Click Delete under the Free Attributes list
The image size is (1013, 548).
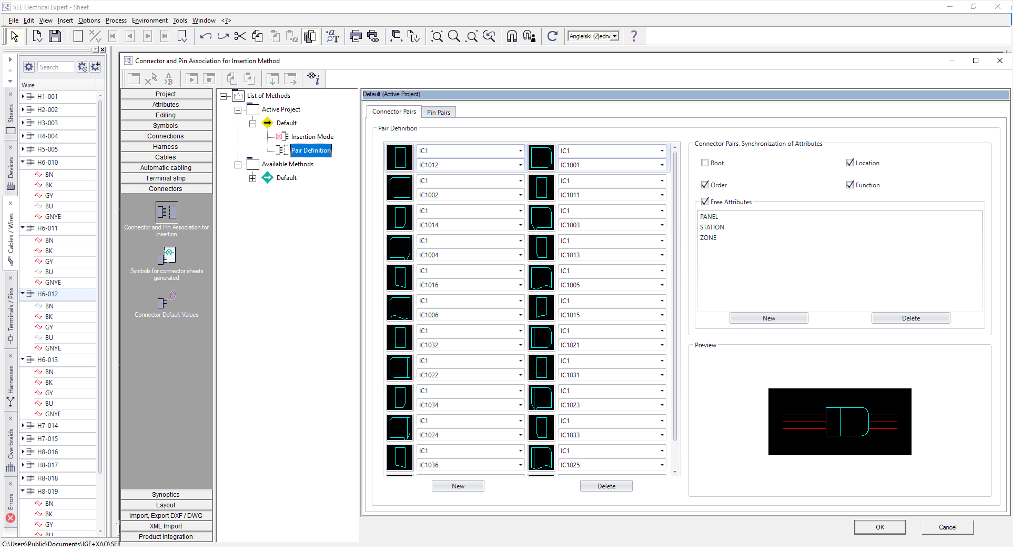point(910,318)
